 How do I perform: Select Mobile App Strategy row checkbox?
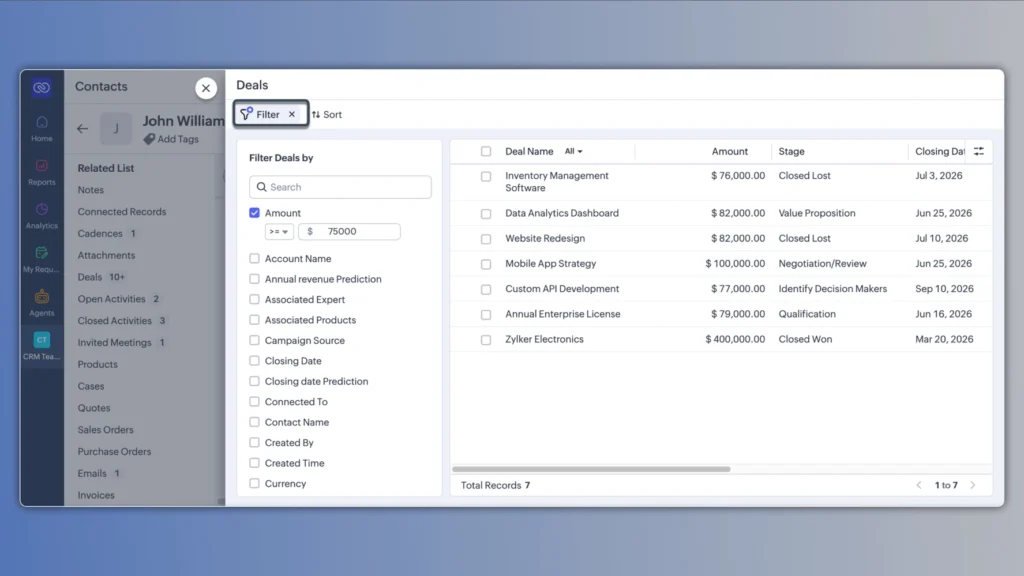click(x=486, y=264)
